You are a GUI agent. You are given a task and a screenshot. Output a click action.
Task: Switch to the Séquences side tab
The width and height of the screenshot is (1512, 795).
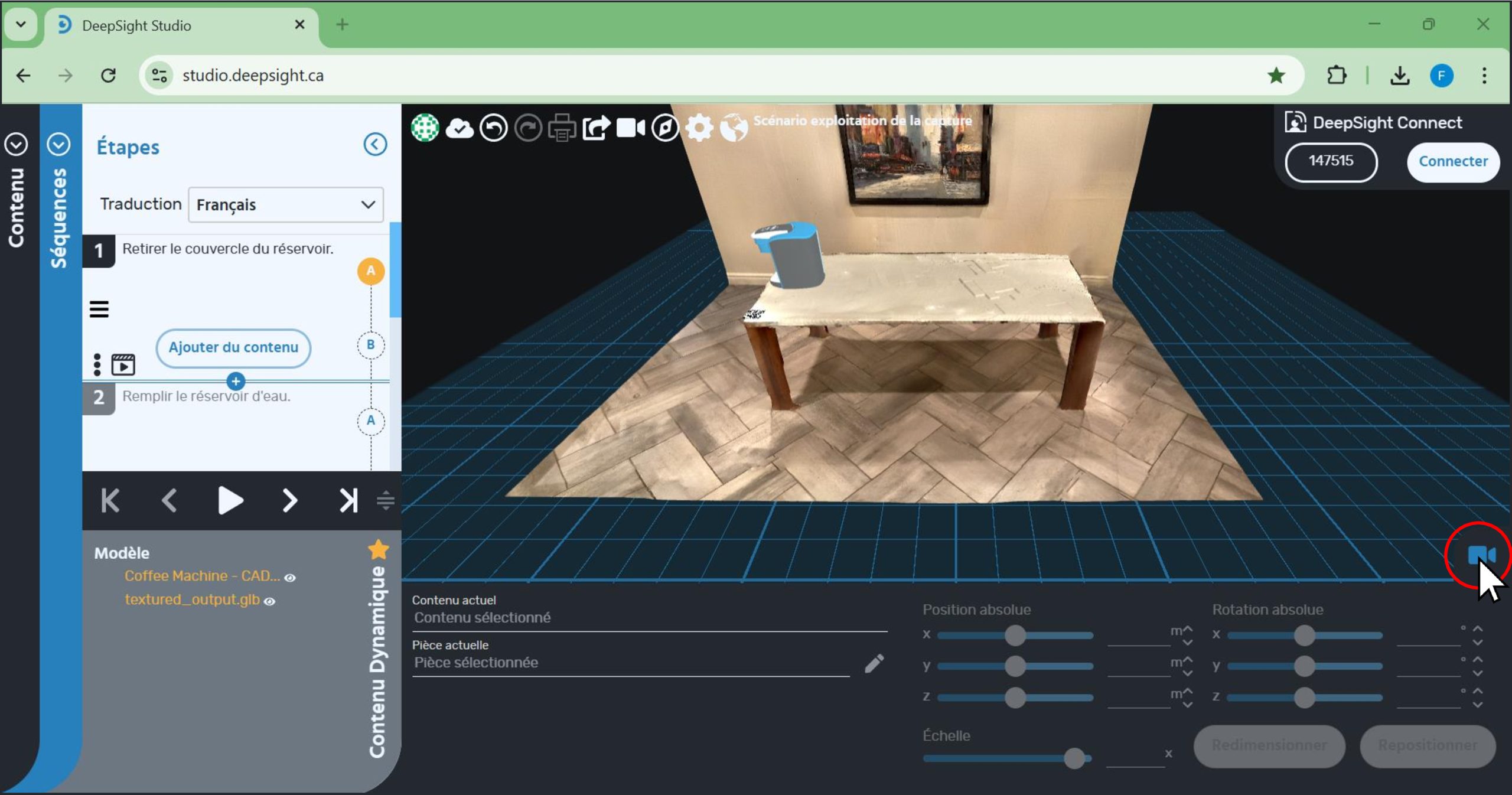[x=59, y=219]
